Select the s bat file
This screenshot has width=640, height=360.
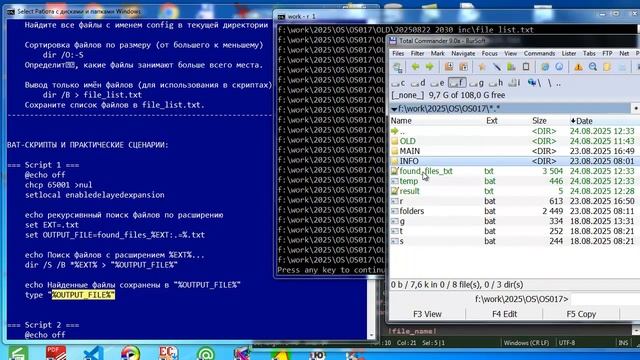coord(514,241)
